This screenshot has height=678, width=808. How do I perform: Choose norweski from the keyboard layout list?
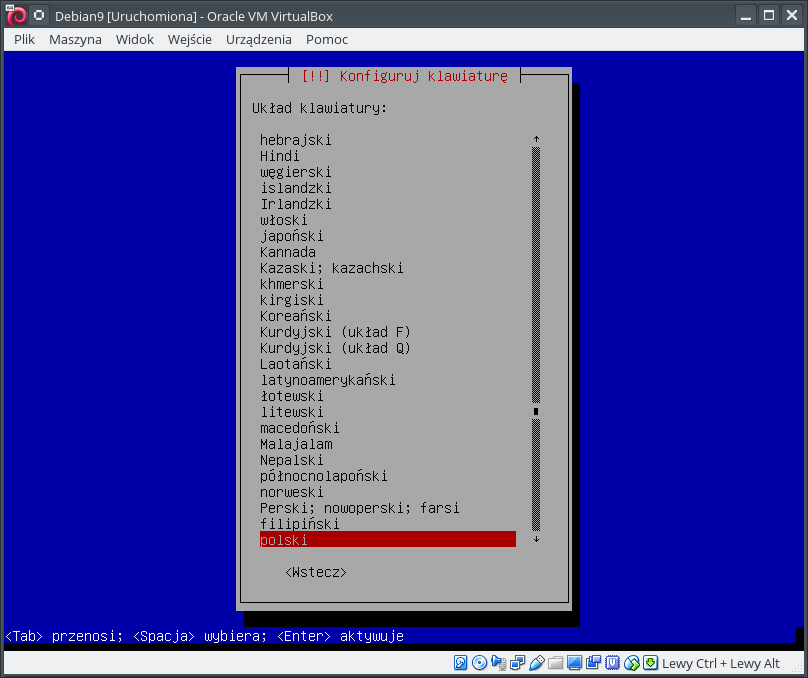coord(292,492)
